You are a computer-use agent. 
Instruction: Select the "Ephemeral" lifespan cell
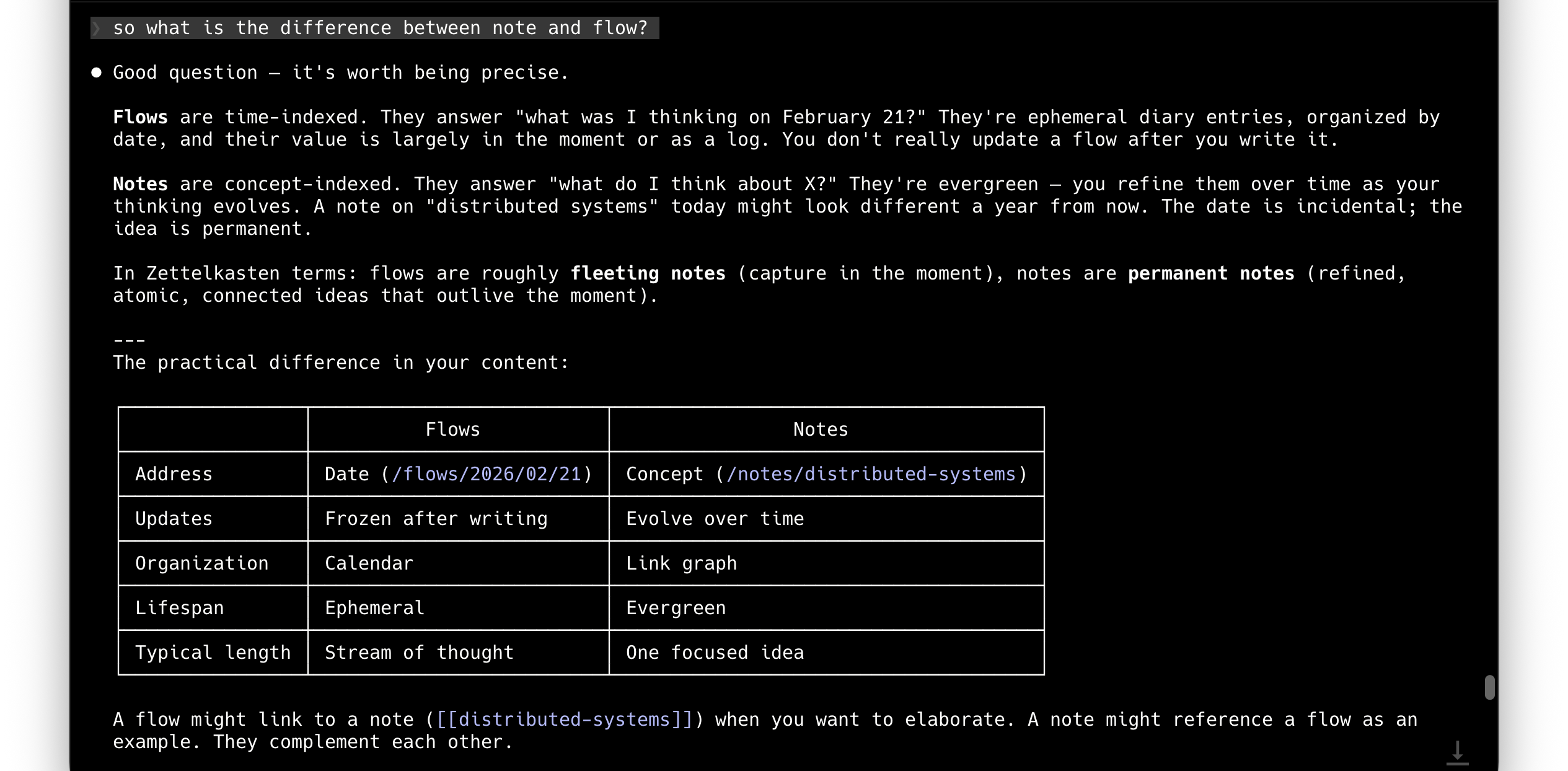coord(375,608)
